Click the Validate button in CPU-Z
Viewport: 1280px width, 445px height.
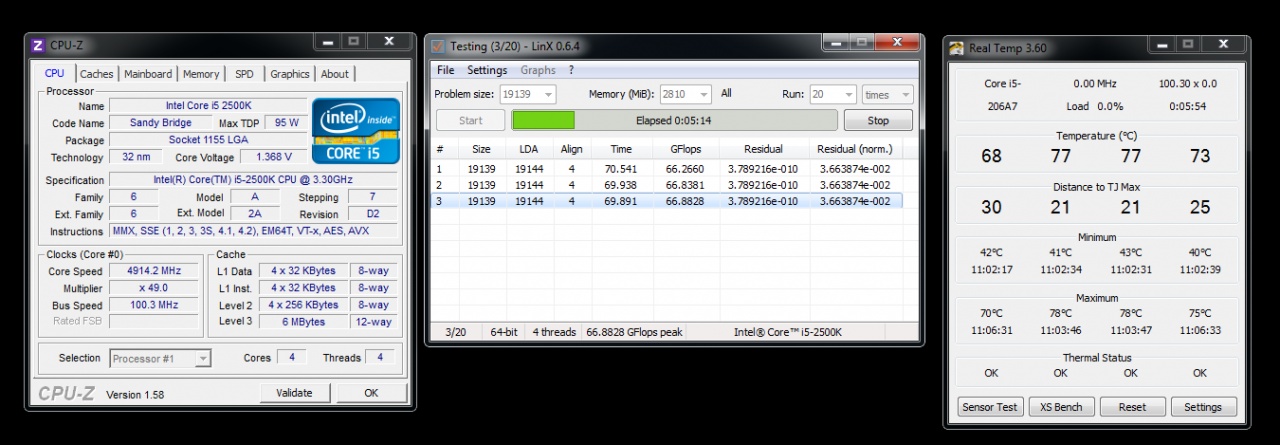tap(294, 393)
